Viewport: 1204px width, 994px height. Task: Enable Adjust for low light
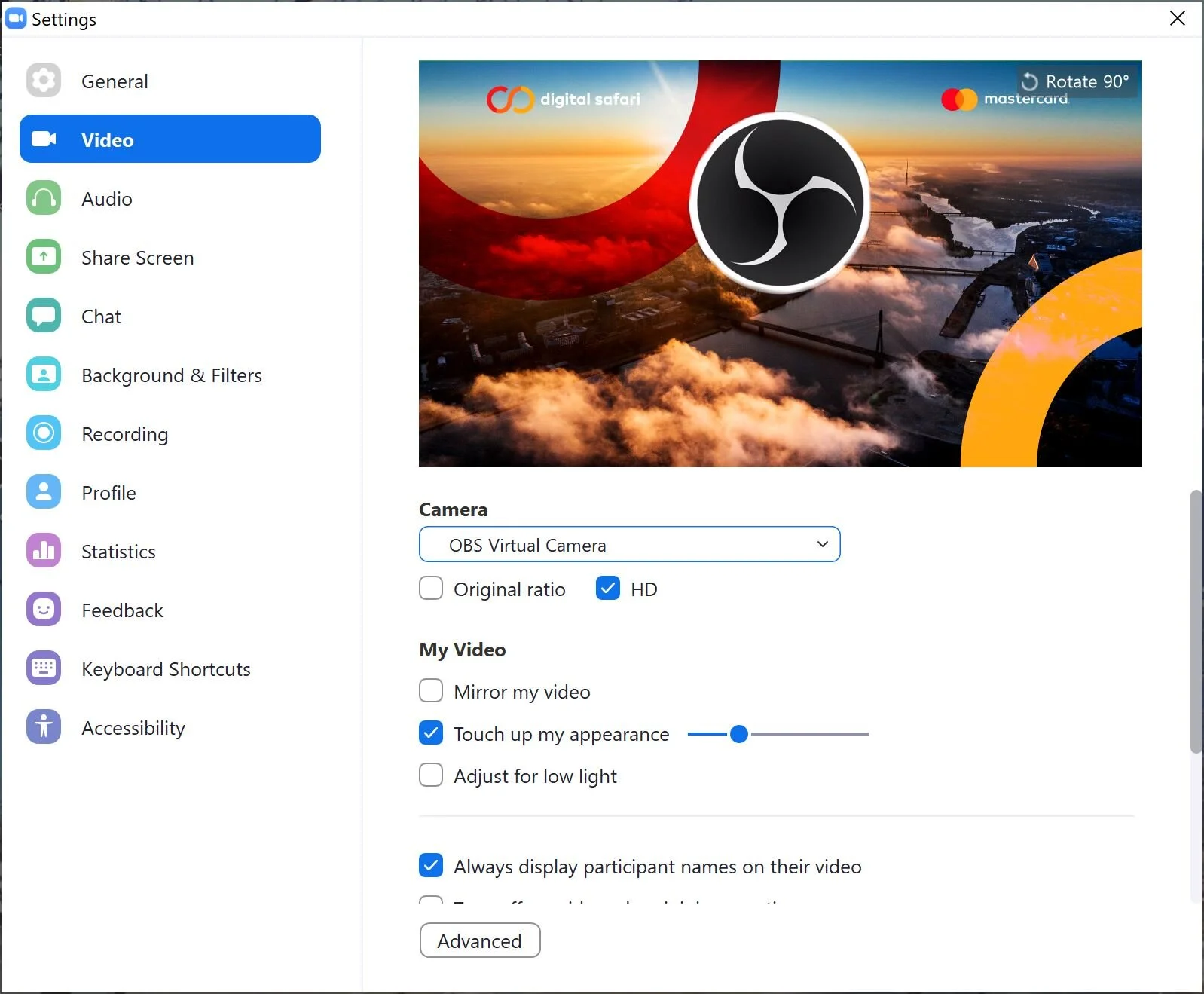coord(431,775)
